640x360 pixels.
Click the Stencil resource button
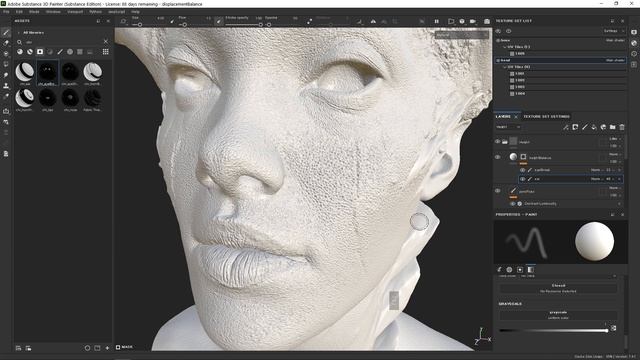tap(558, 288)
